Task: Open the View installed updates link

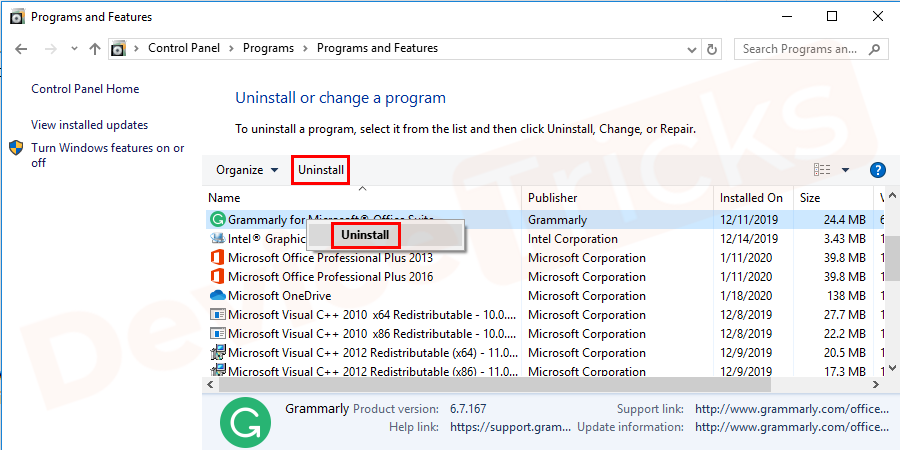Action: (x=89, y=125)
